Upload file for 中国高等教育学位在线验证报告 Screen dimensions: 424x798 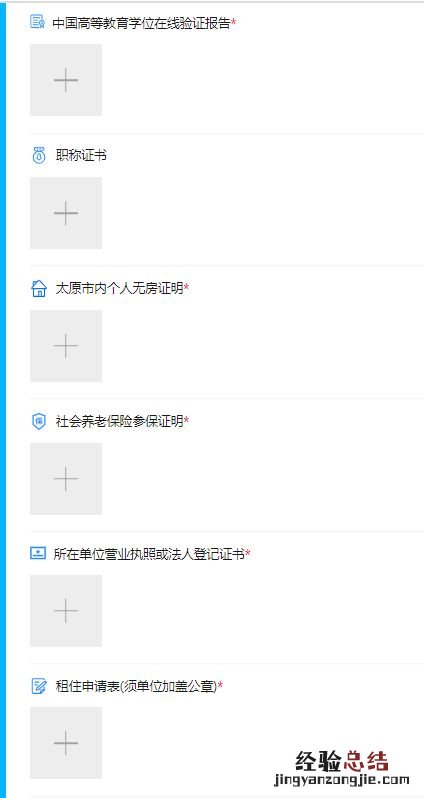pyautogui.click(x=66, y=80)
